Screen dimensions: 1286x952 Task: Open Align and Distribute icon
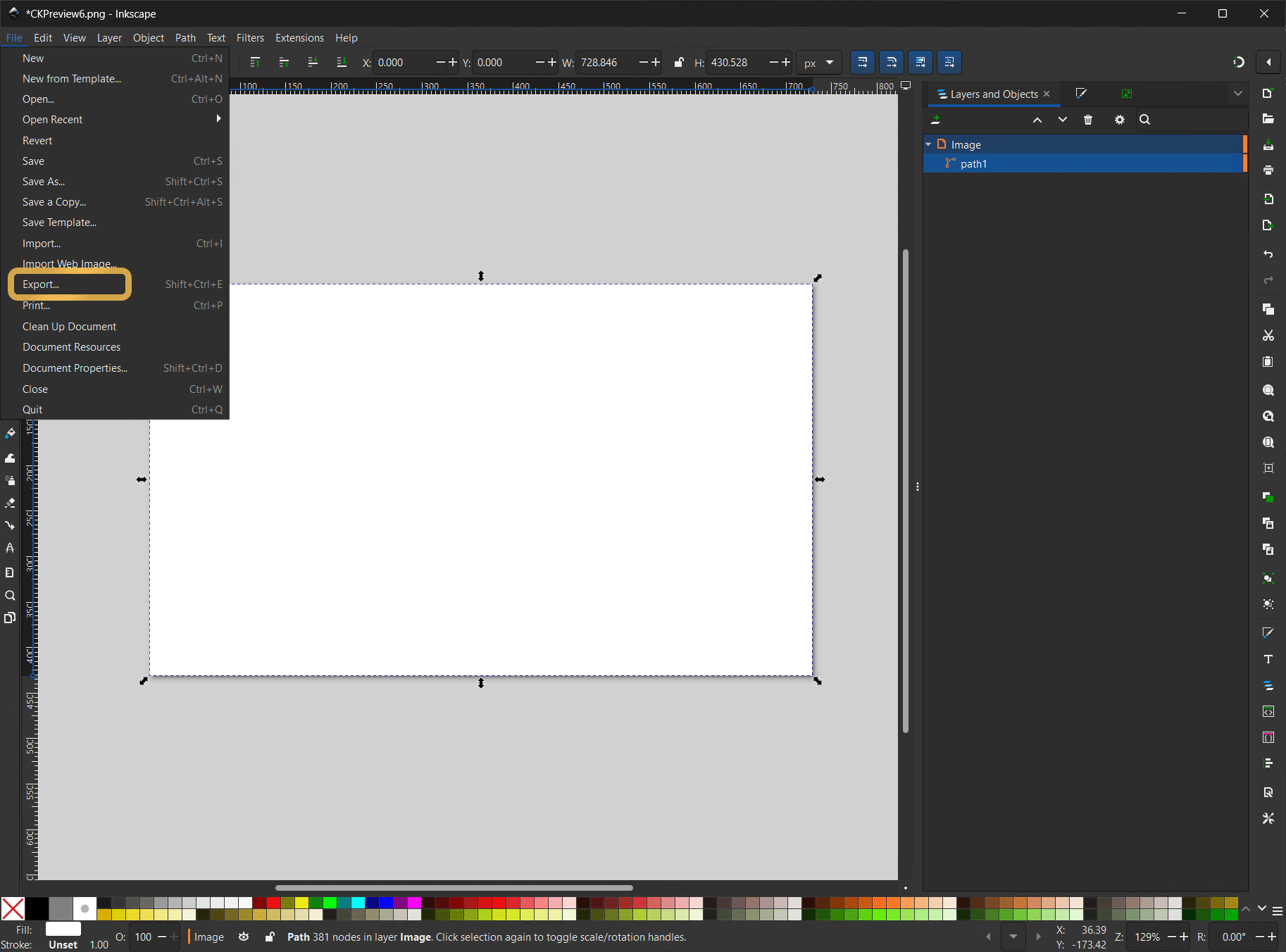[1268, 763]
